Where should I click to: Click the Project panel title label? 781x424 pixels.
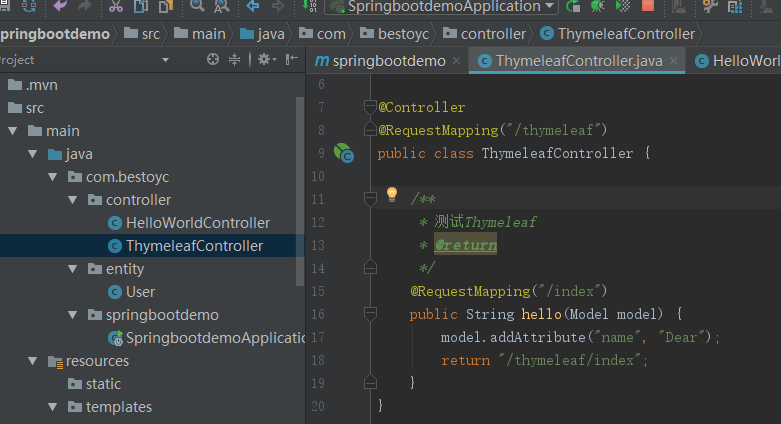tap(17, 60)
